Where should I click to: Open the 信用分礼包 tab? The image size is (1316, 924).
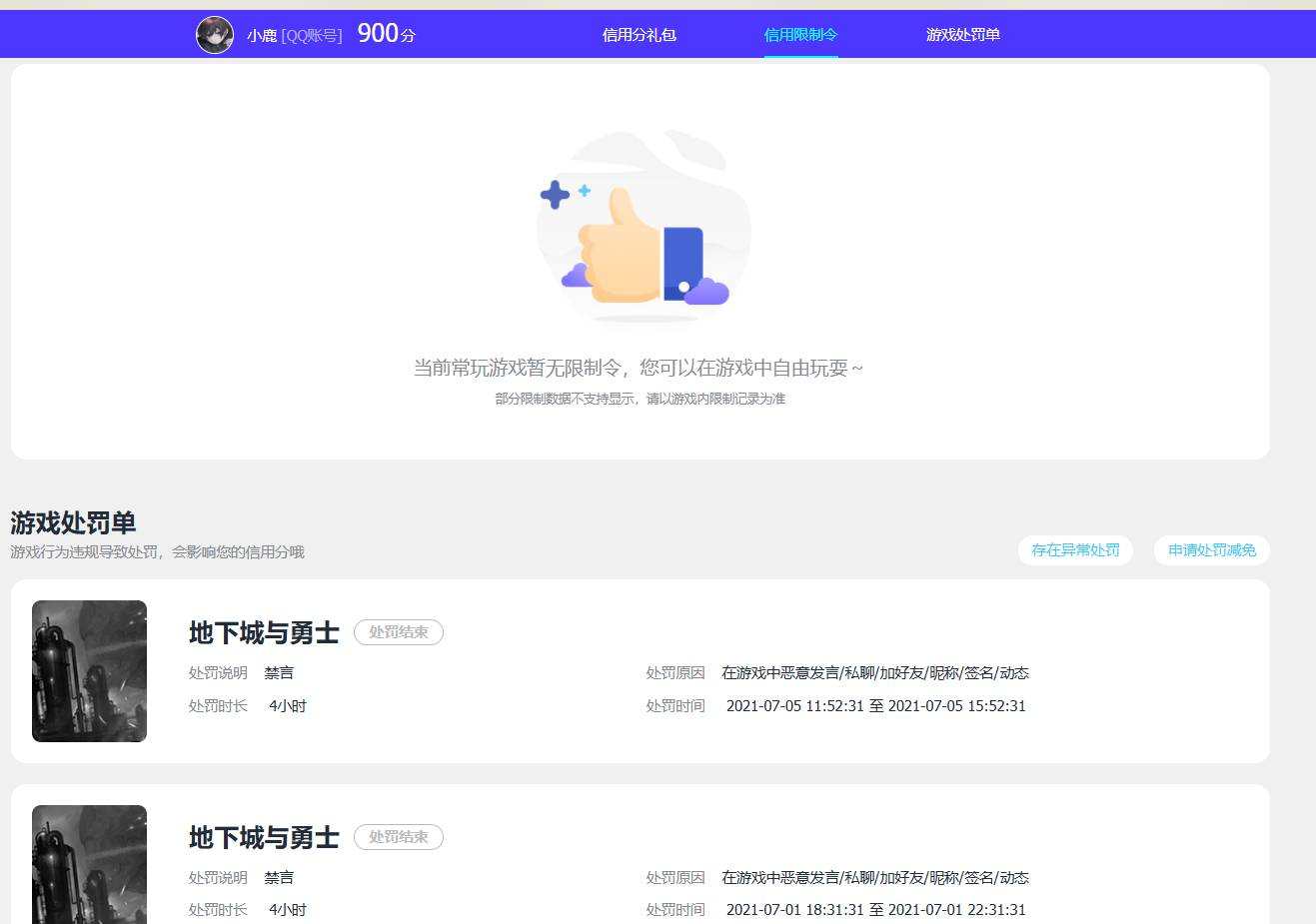640,35
